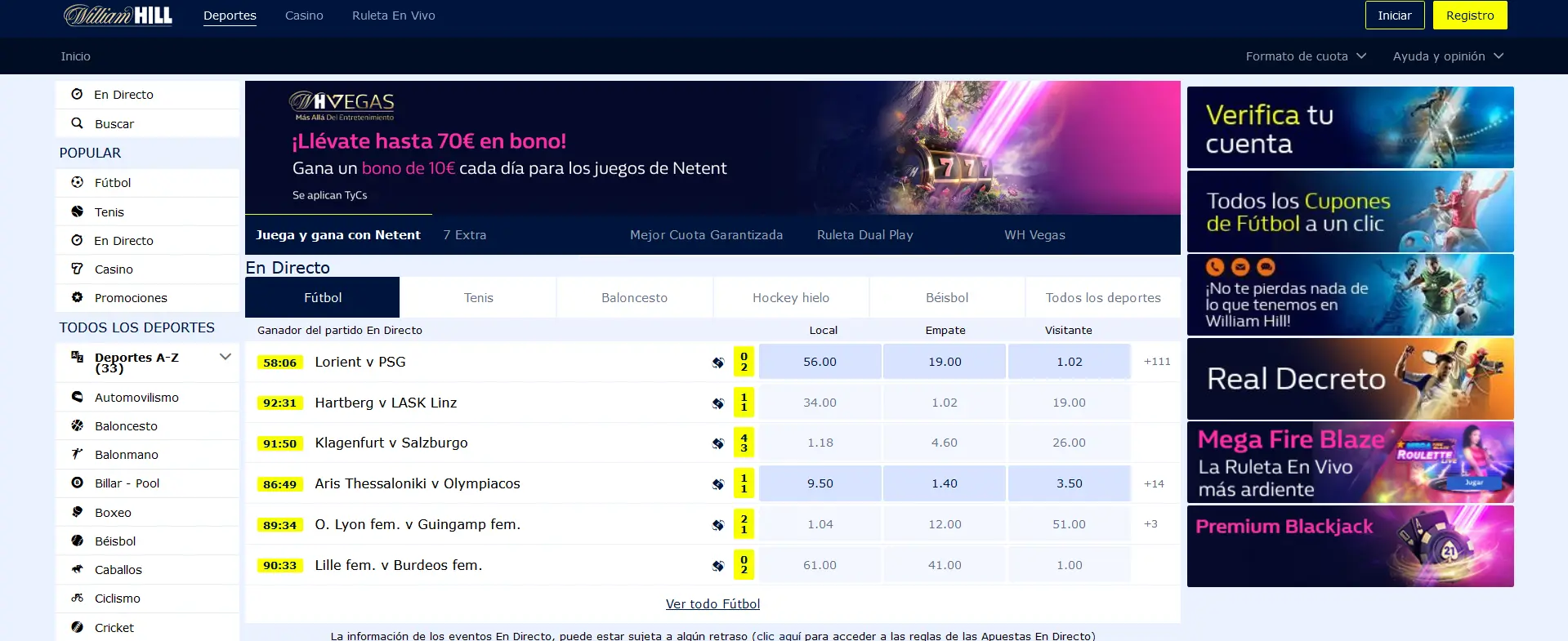The height and width of the screenshot is (641, 1568).
Task: Open the Casino top menu item
Action: [304, 16]
